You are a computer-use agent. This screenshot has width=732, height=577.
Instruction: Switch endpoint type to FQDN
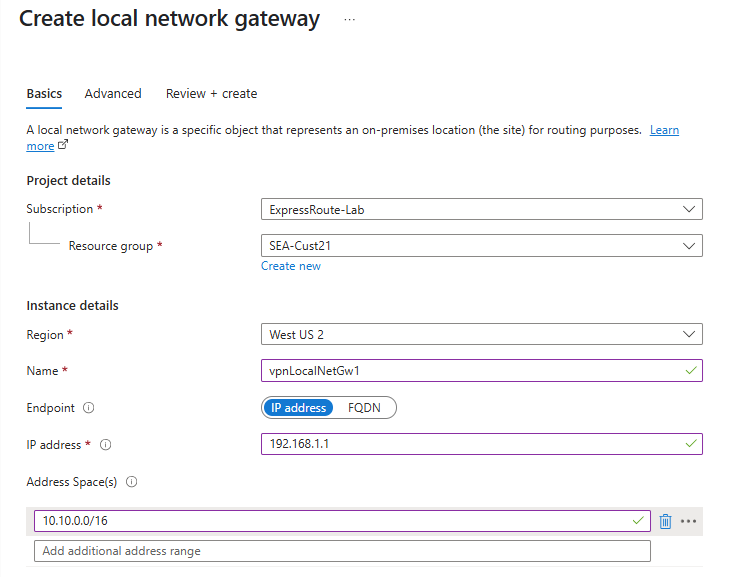pyautogui.click(x=364, y=408)
